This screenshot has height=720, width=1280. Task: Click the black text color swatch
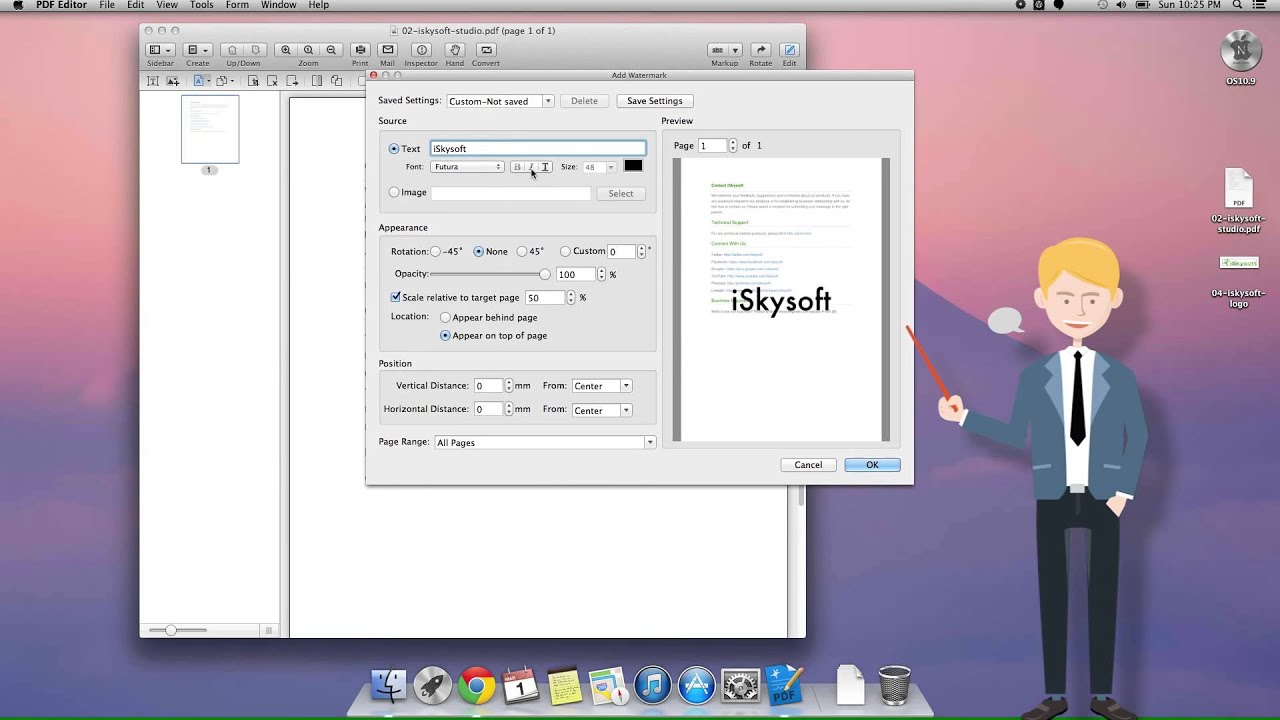tap(633, 166)
